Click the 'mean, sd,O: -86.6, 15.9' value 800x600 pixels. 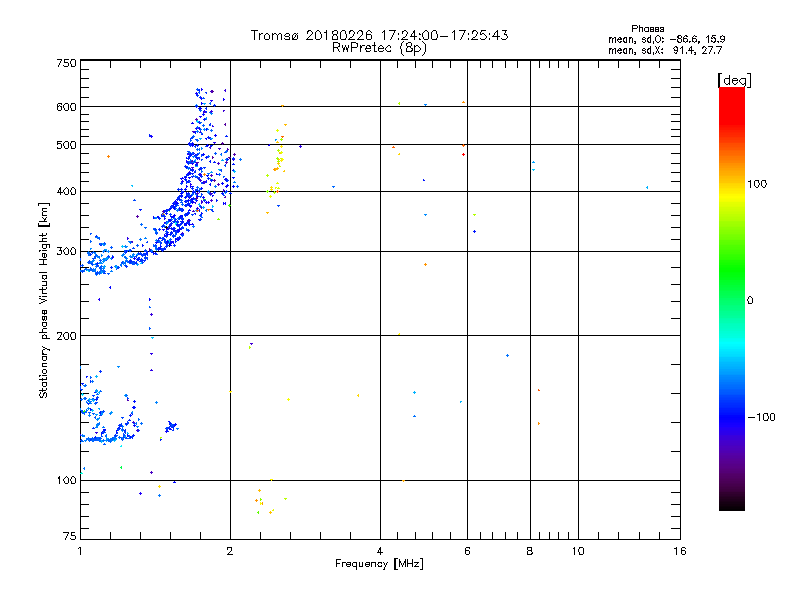tap(667, 39)
